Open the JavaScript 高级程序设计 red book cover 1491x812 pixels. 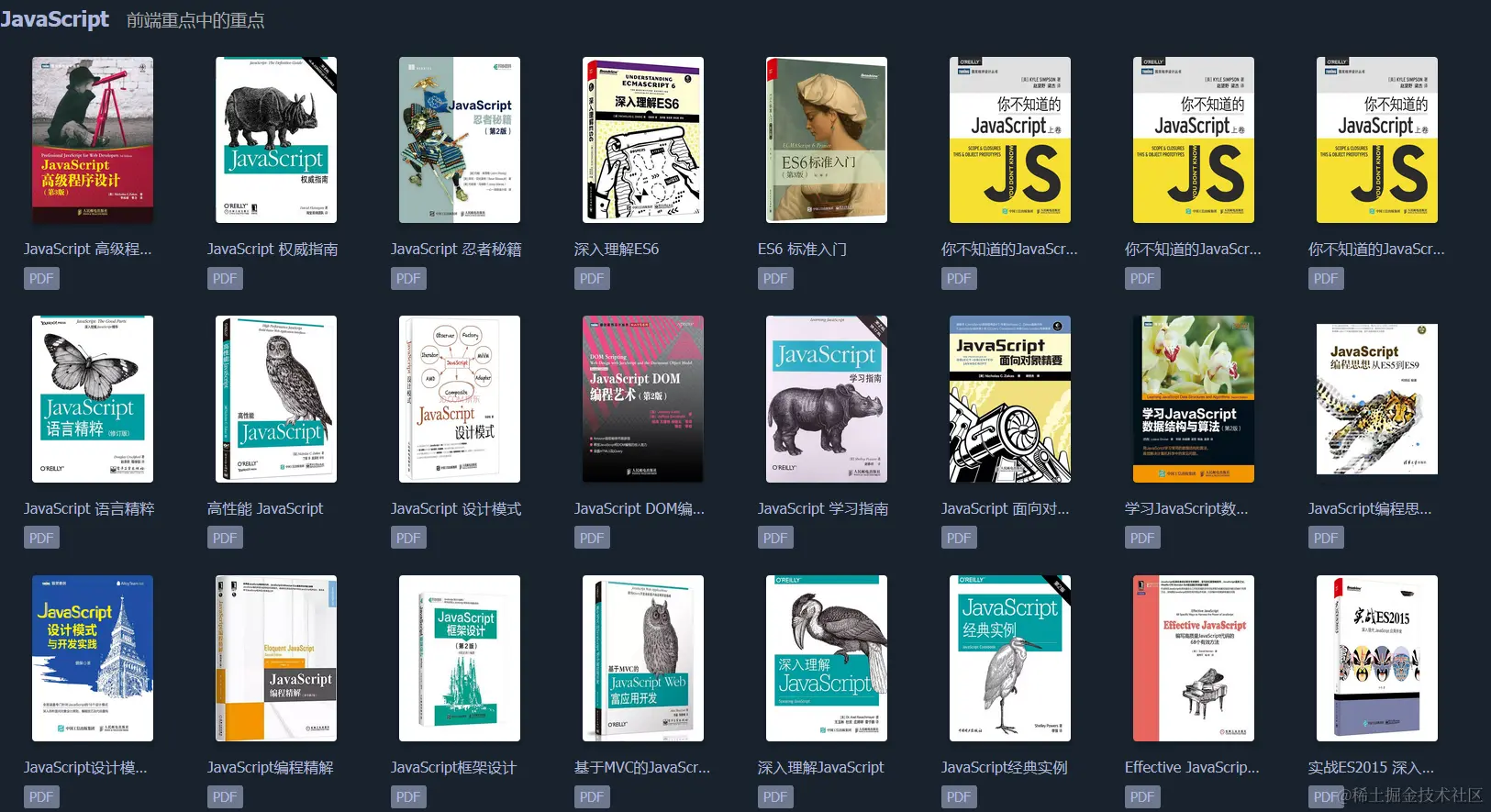pyautogui.click(x=93, y=139)
